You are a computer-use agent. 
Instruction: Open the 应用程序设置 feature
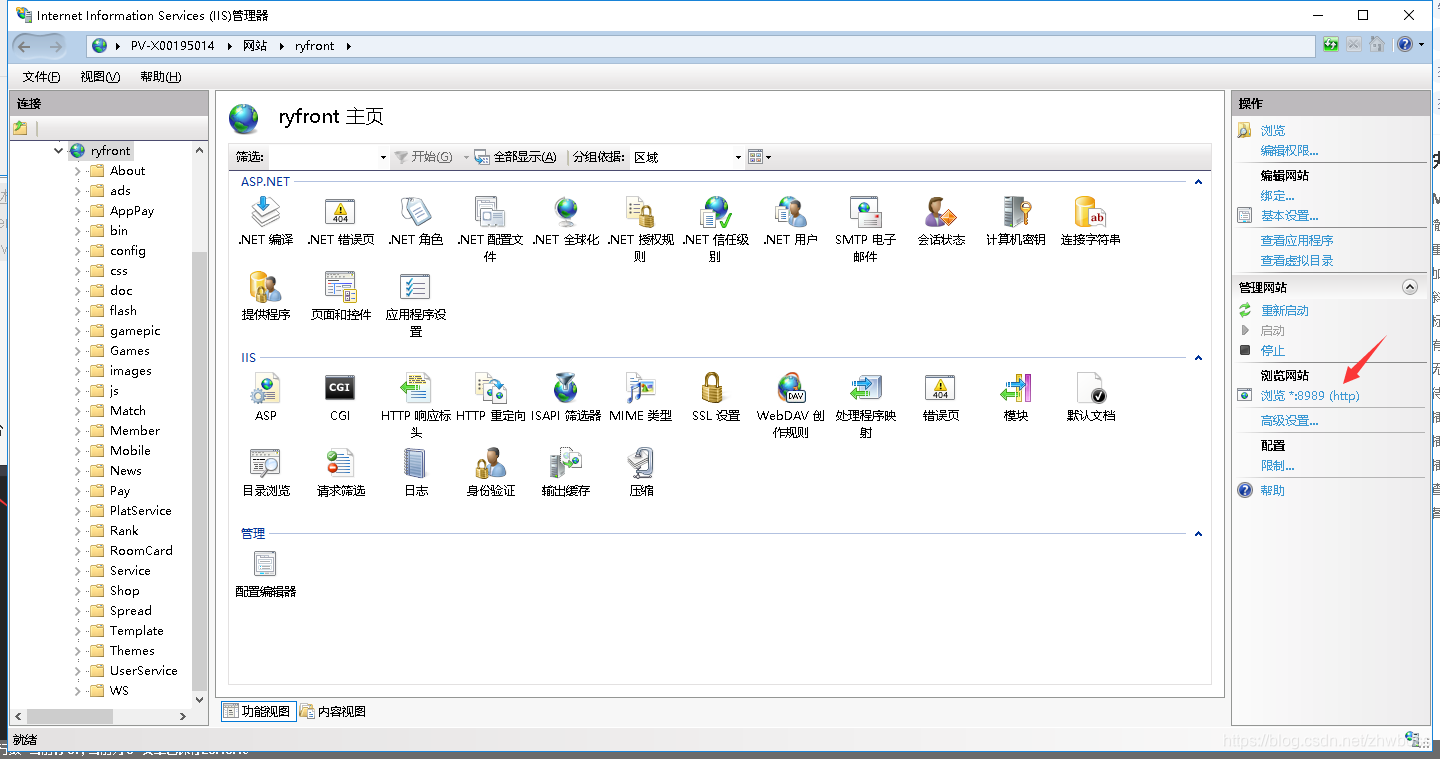click(x=415, y=304)
